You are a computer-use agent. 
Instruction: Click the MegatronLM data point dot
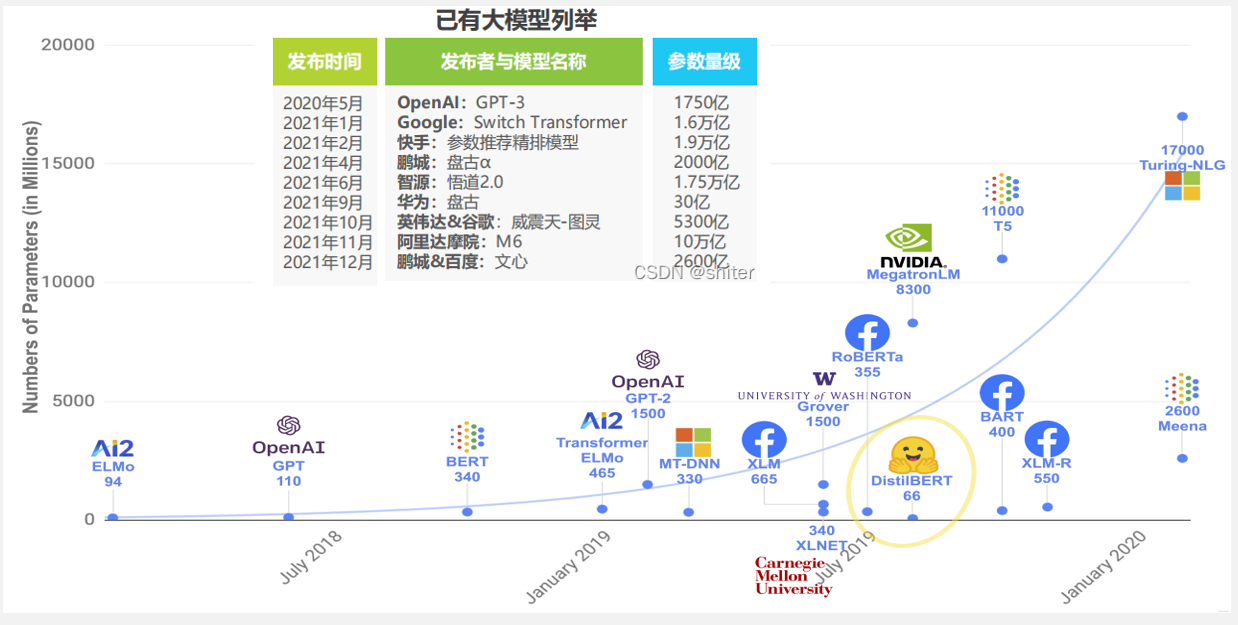[912, 323]
